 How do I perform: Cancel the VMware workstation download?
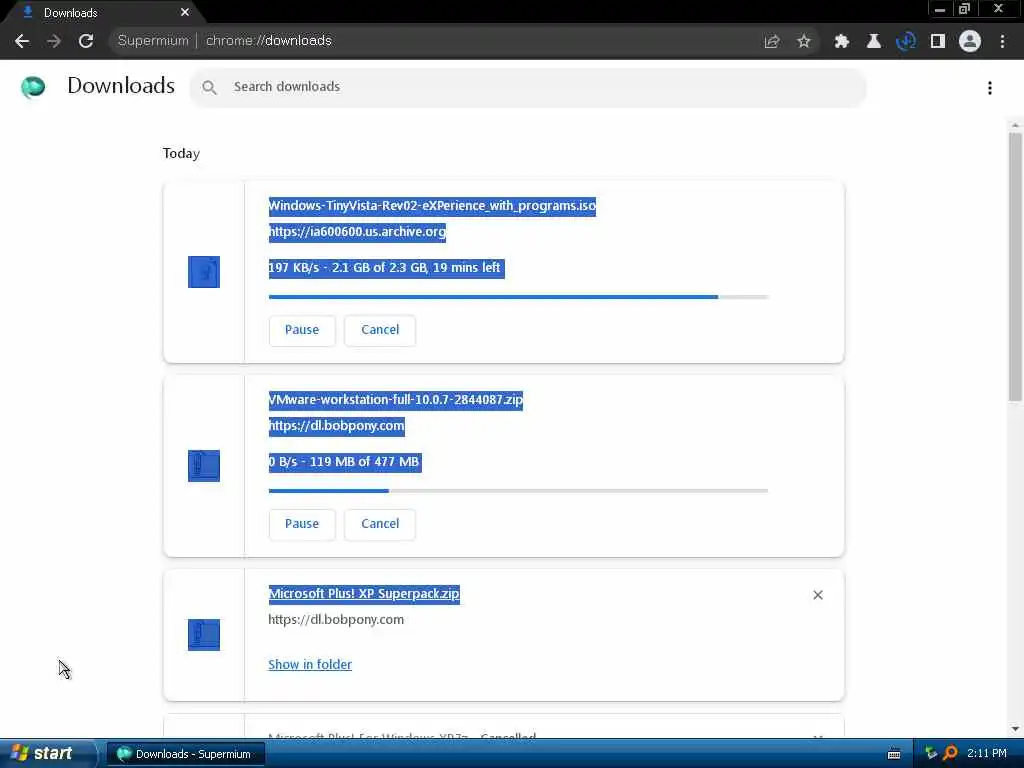coord(380,524)
